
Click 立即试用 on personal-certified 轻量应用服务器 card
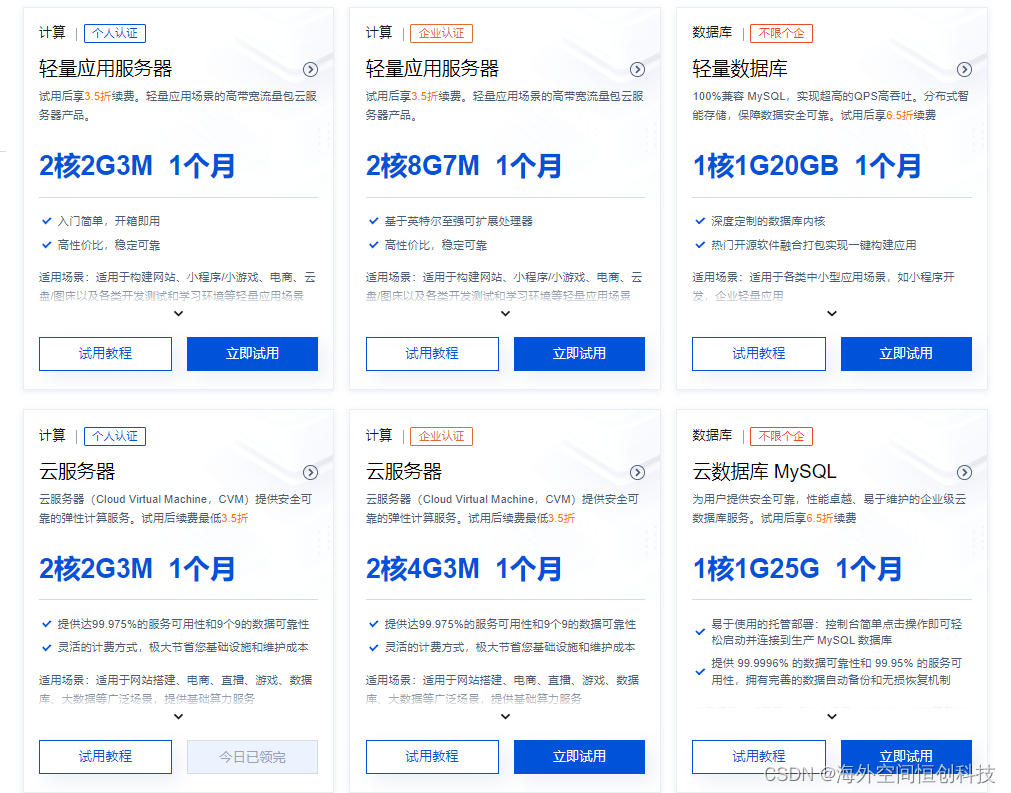pyautogui.click(x=252, y=353)
